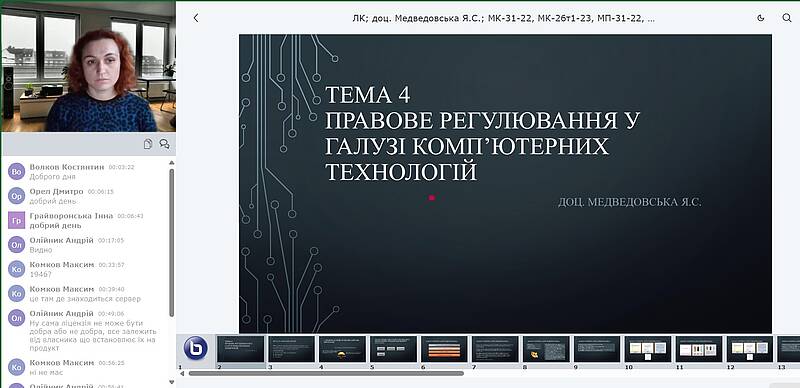800x388 pixels.
Task: Click the 'Гр' square avatar of Грайворонська Інна
Action: click(x=16, y=220)
